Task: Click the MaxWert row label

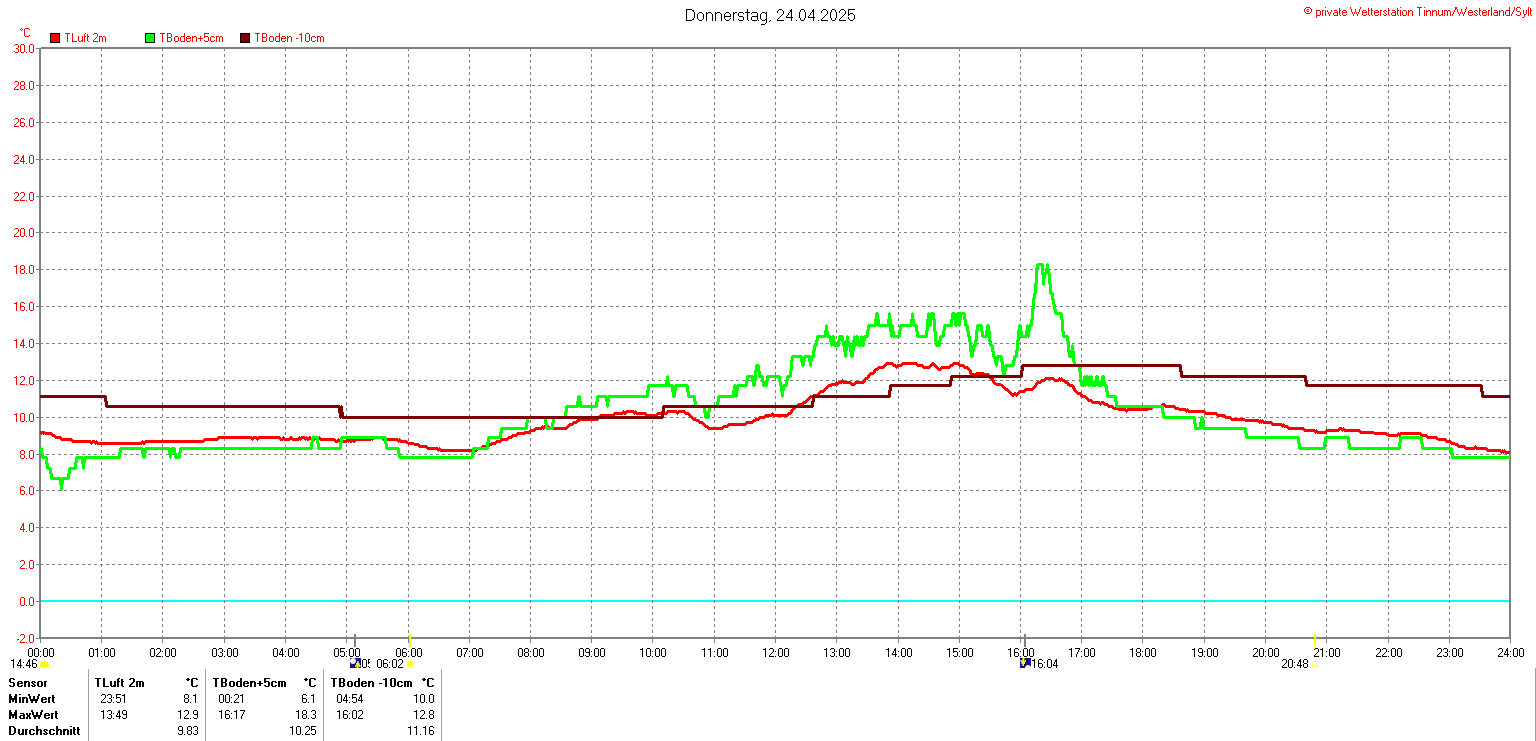Action: 33,715
